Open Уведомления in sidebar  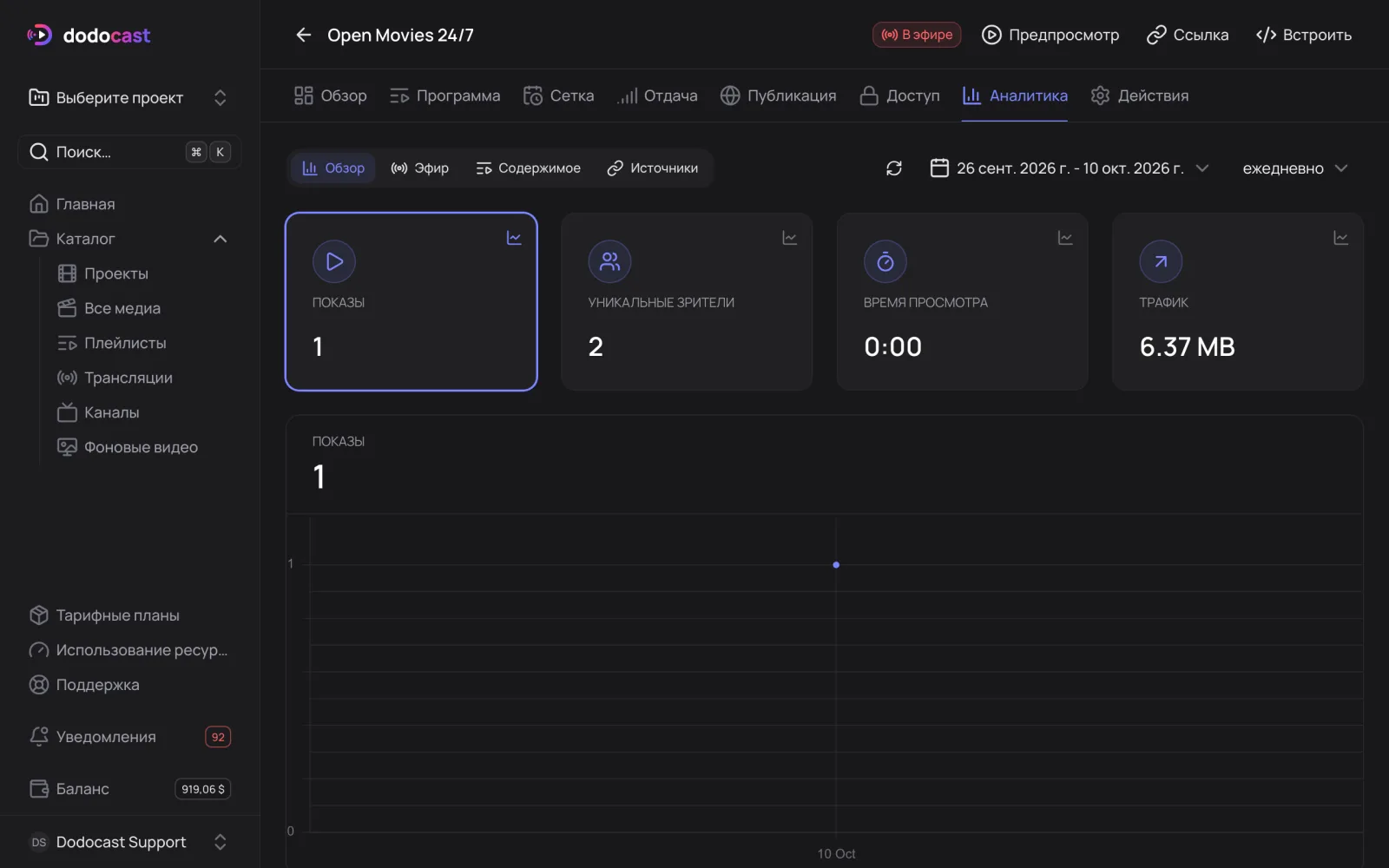[129, 737]
